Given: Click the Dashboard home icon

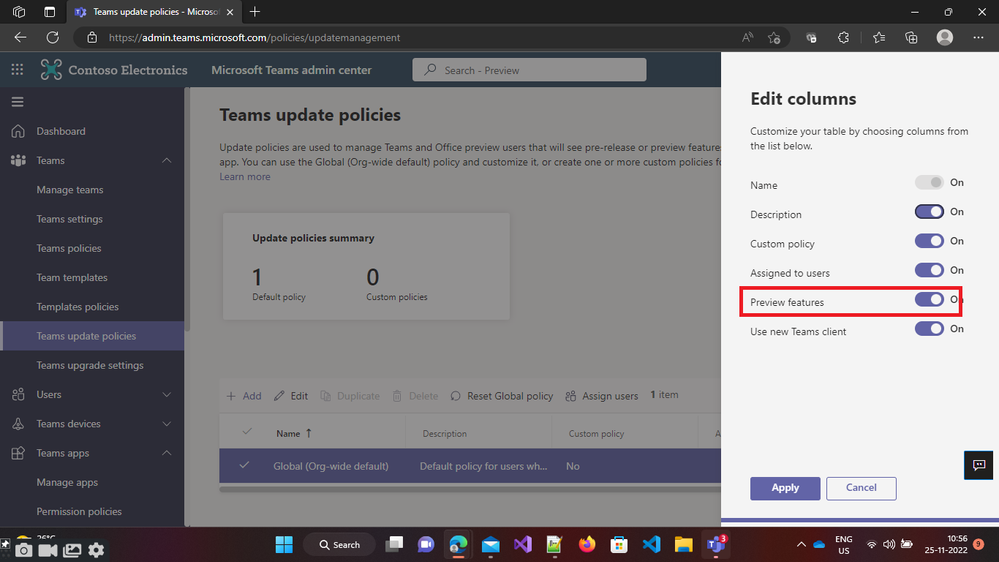Looking at the screenshot, I should [x=18, y=131].
